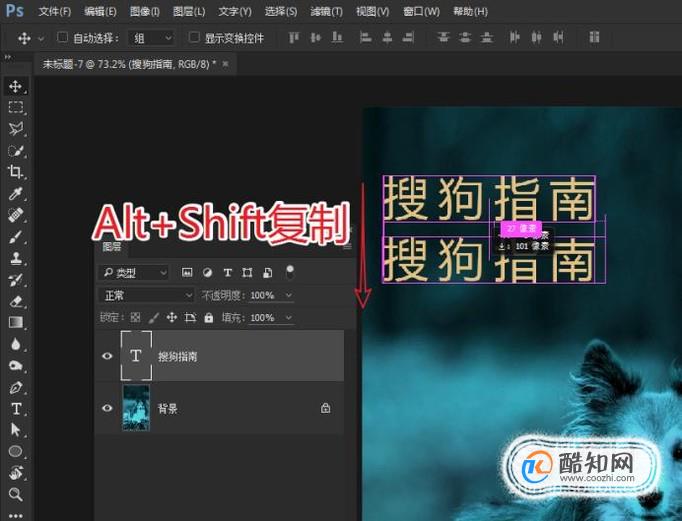Select the Move tool in the toolbox
This screenshot has width=682, height=521.
point(16,86)
